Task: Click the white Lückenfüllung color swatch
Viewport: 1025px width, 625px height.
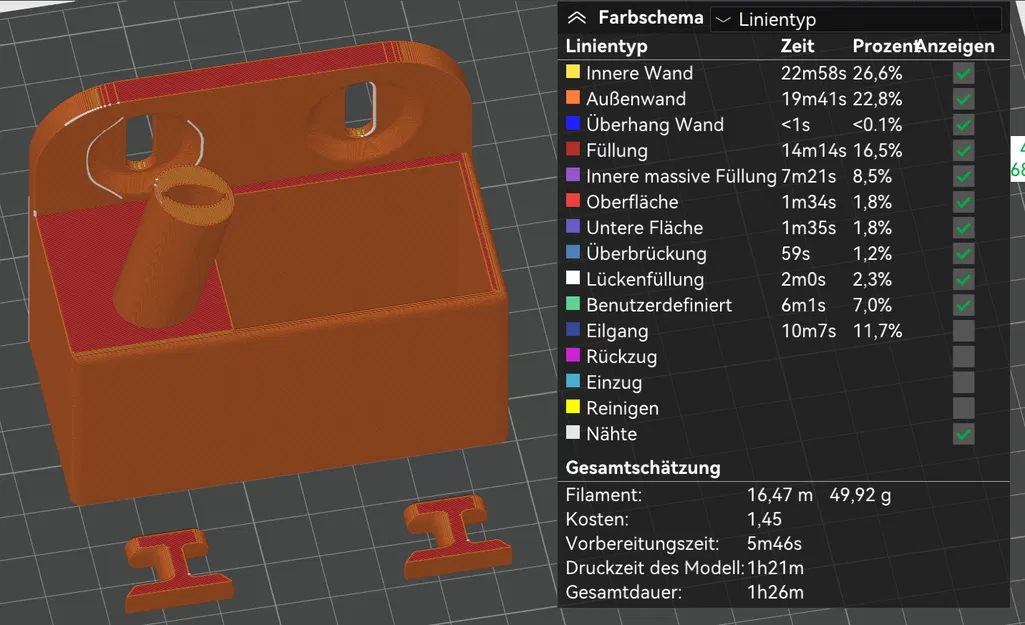Action: pyautogui.click(x=573, y=278)
